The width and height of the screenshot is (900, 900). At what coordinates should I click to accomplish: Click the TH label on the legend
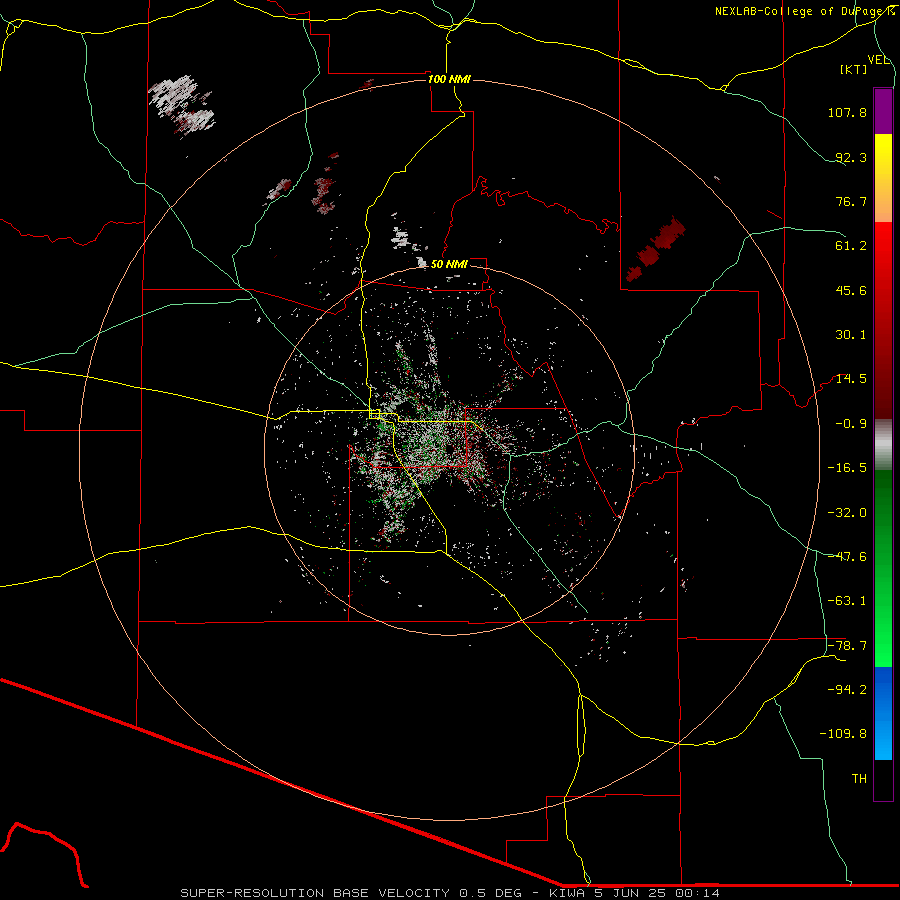pyautogui.click(x=859, y=779)
